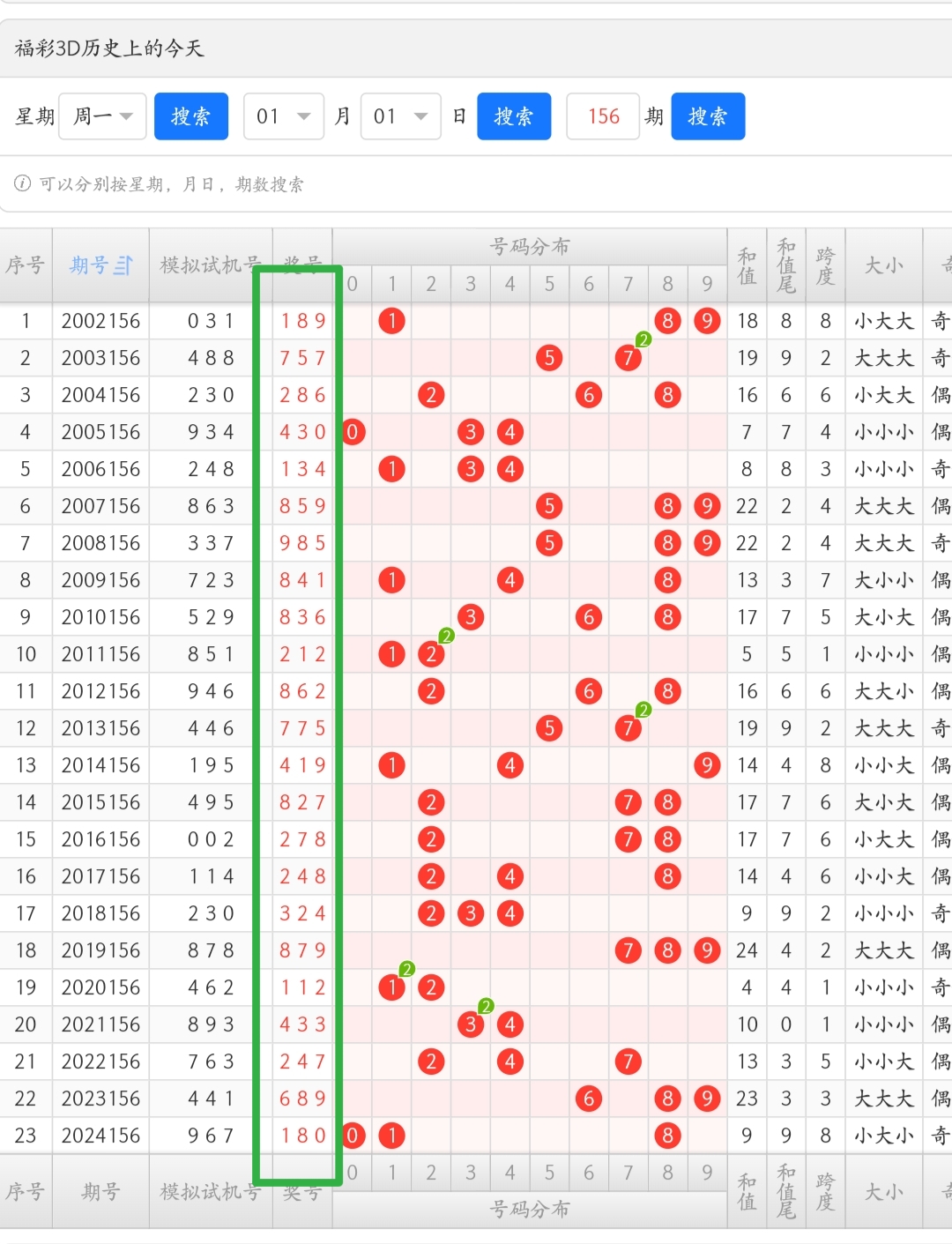Click red ball 3 in row 2010156
952x1244 pixels.
tap(471, 617)
